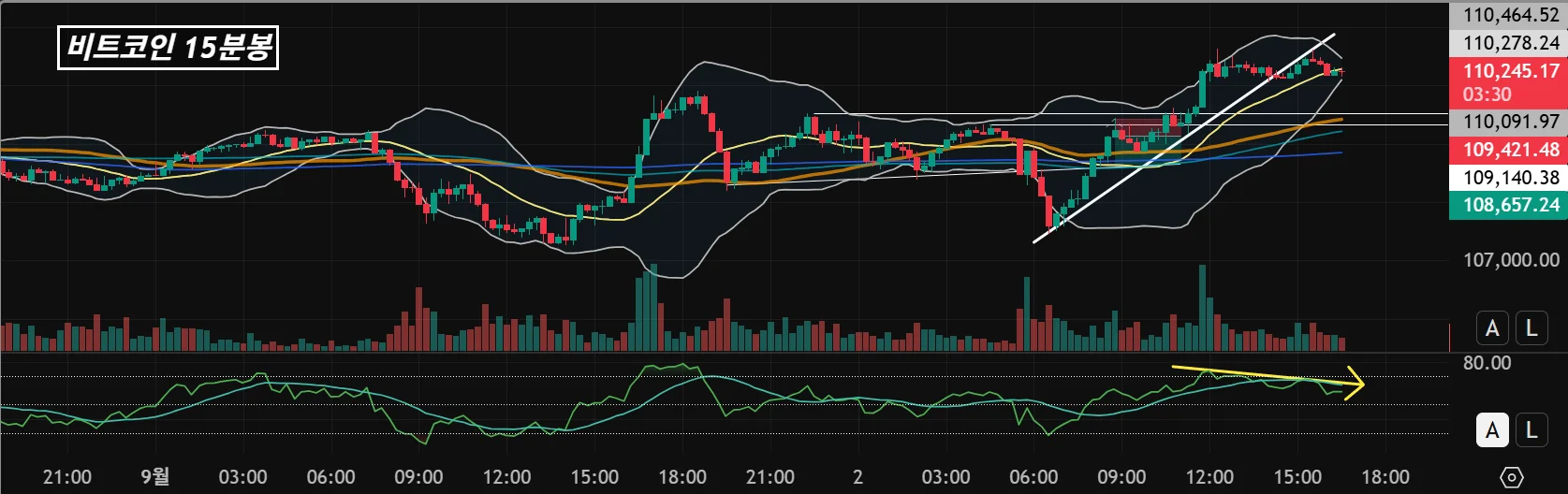Toggle log scale L button on price pane
The image size is (1568, 494).
[x=1531, y=328]
